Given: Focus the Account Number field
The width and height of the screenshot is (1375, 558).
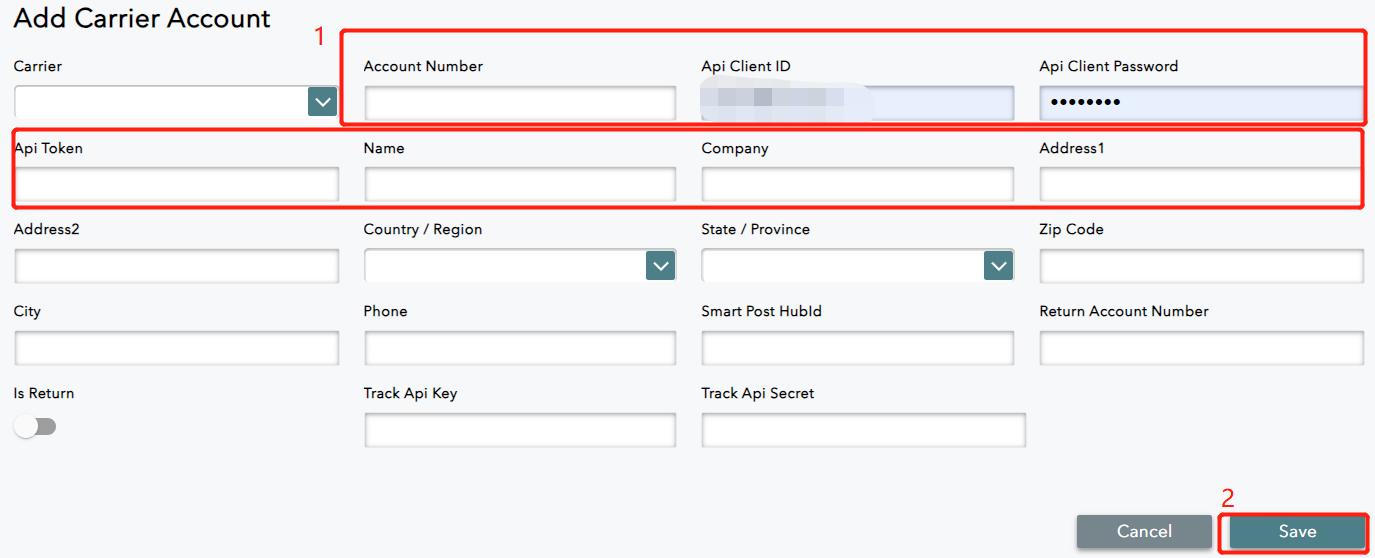Looking at the screenshot, I should [x=520, y=103].
